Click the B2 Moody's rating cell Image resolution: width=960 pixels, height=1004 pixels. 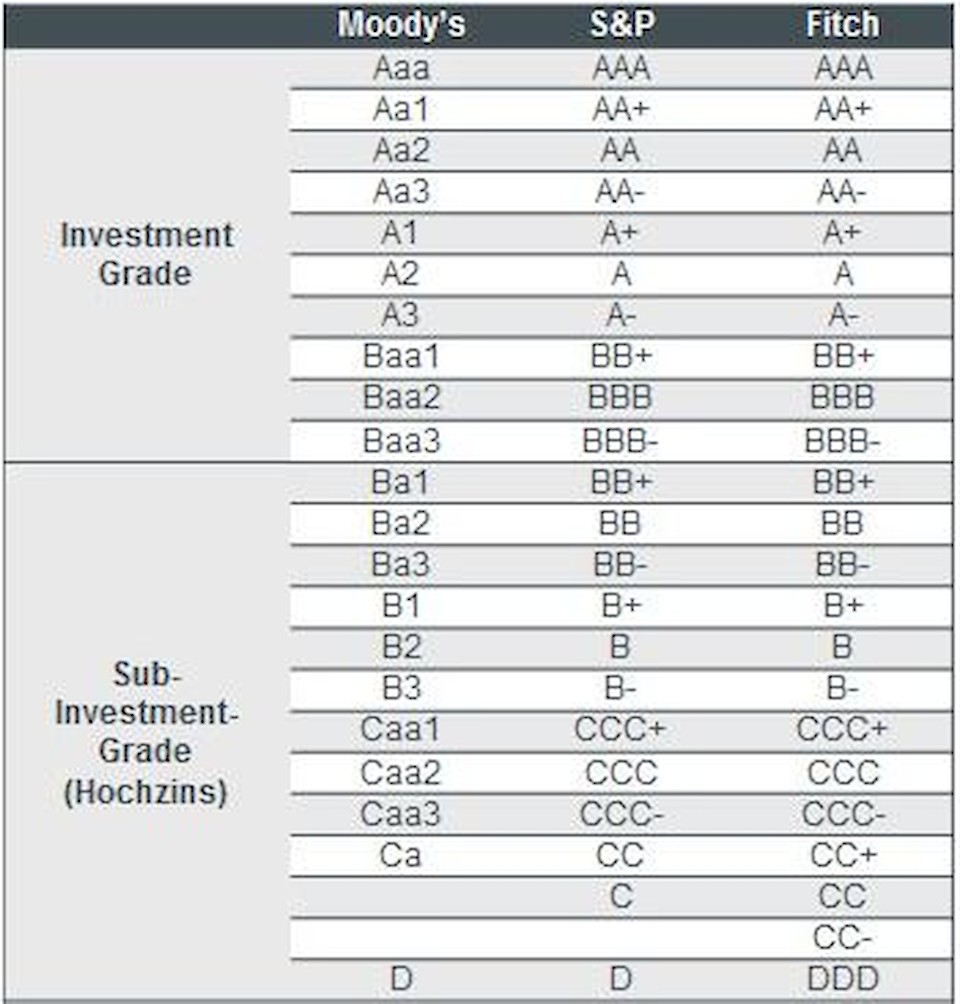(x=401, y=648)
